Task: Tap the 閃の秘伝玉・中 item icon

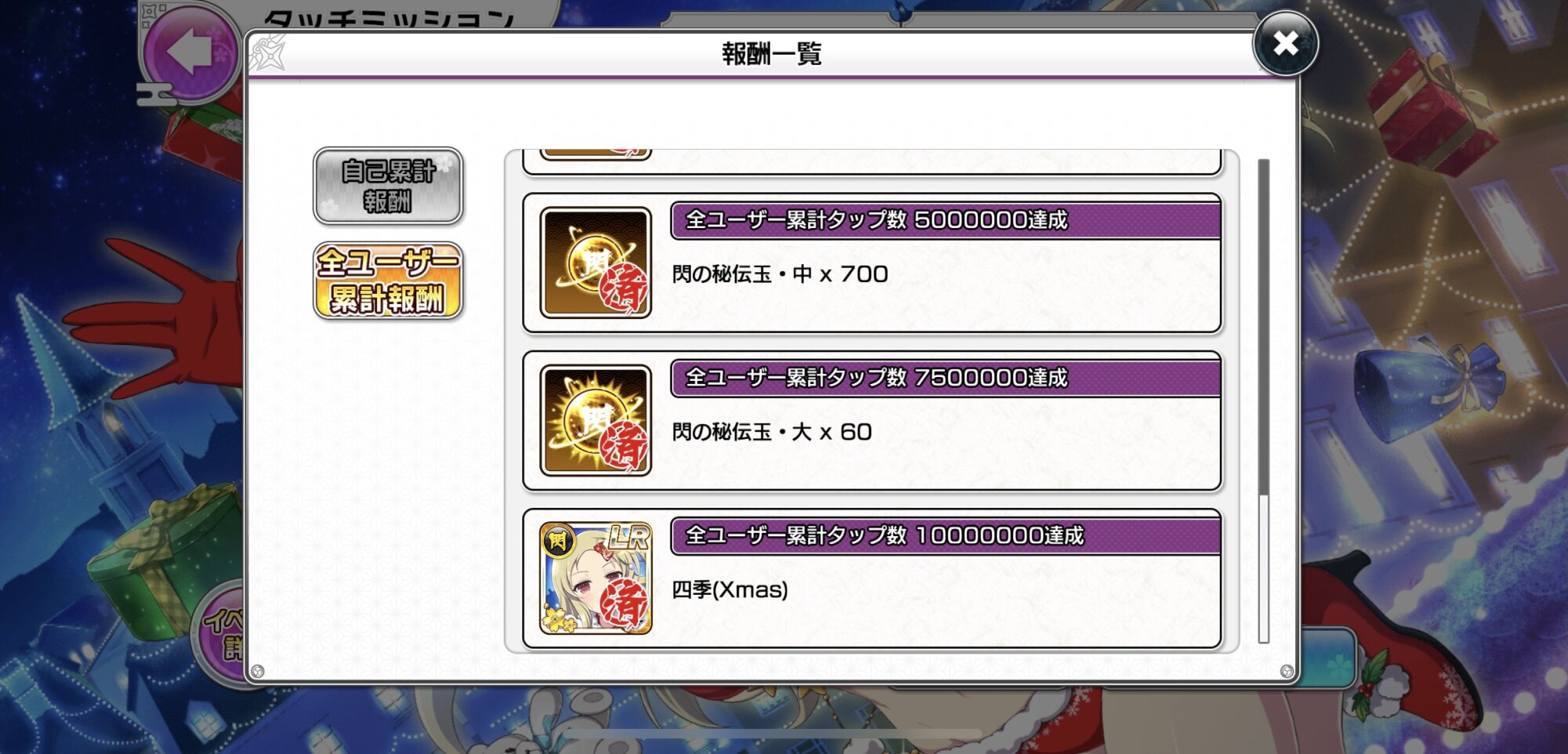Action: [596, 263]
